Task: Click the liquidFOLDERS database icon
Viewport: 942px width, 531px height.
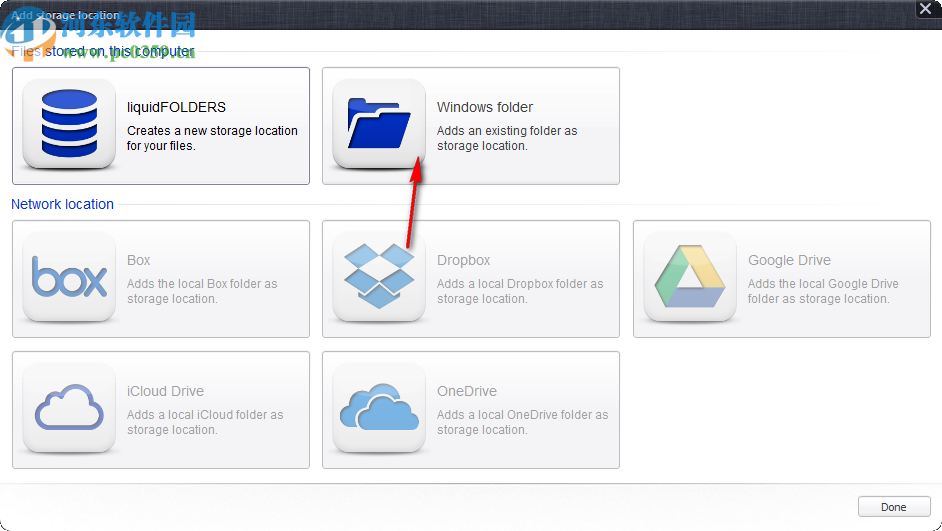Action: (x=69, y=123)
